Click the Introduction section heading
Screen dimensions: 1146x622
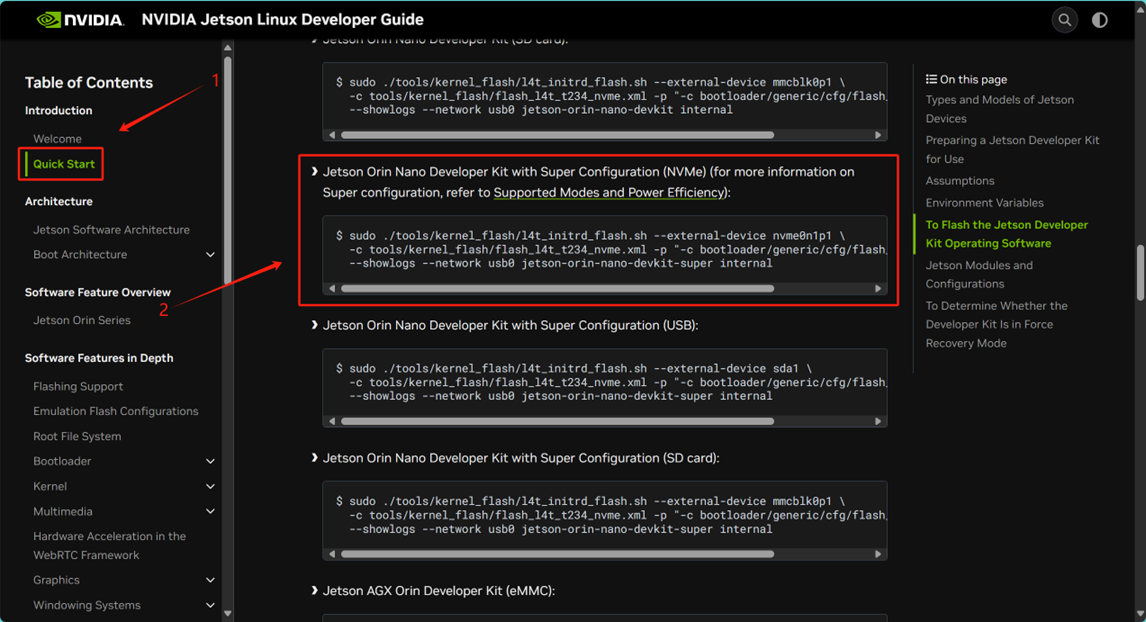[58, 110]
